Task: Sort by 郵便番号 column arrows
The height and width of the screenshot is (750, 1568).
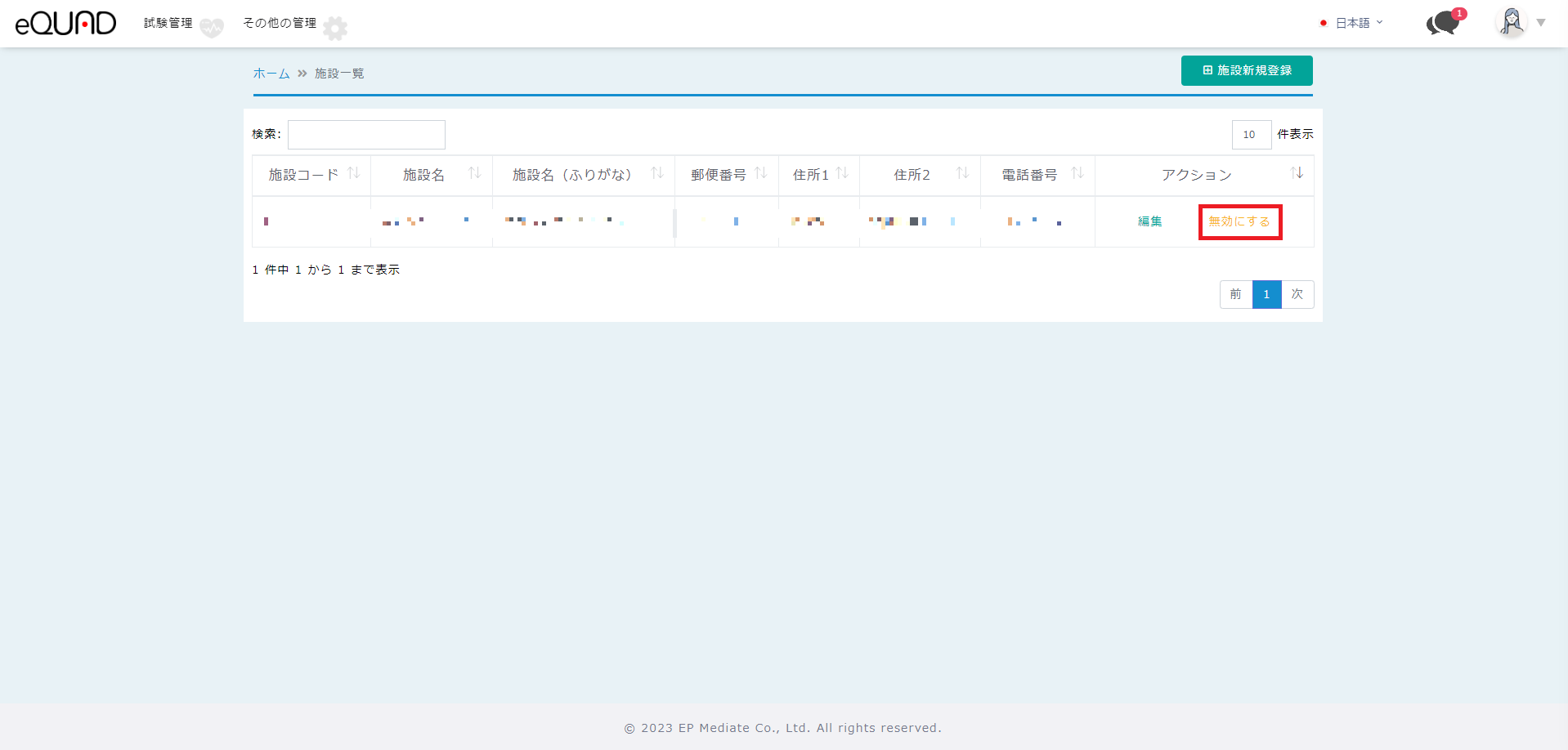Action: (x=760, y=173)
